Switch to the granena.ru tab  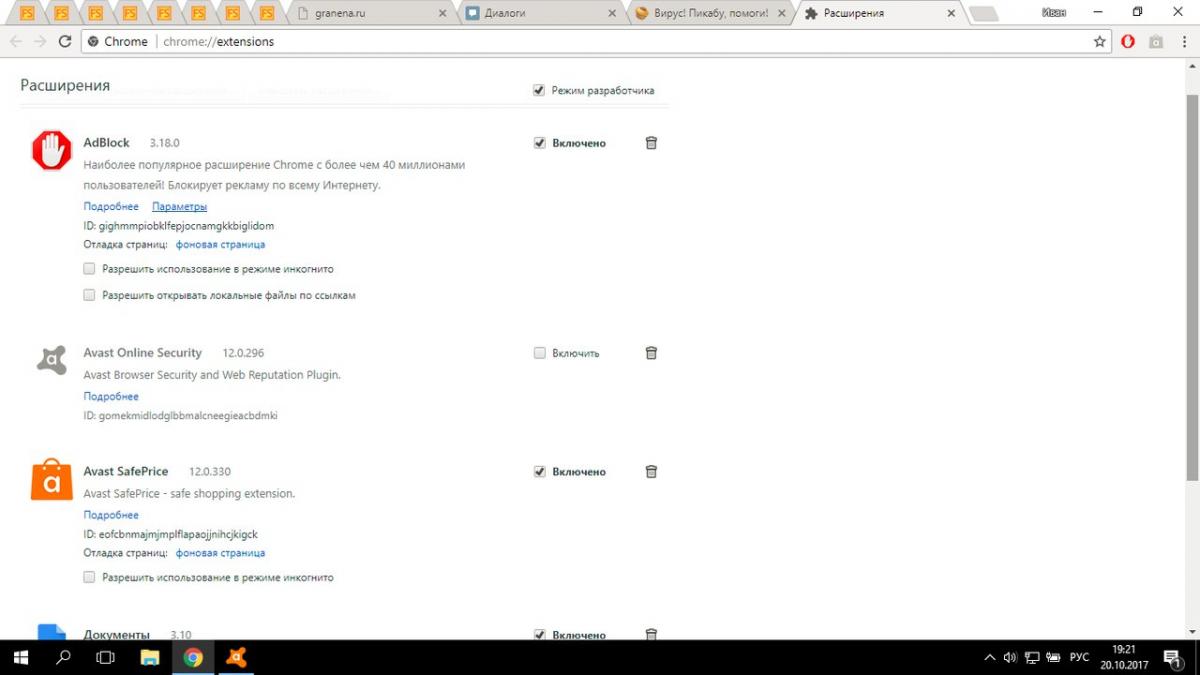click(370, 13)
